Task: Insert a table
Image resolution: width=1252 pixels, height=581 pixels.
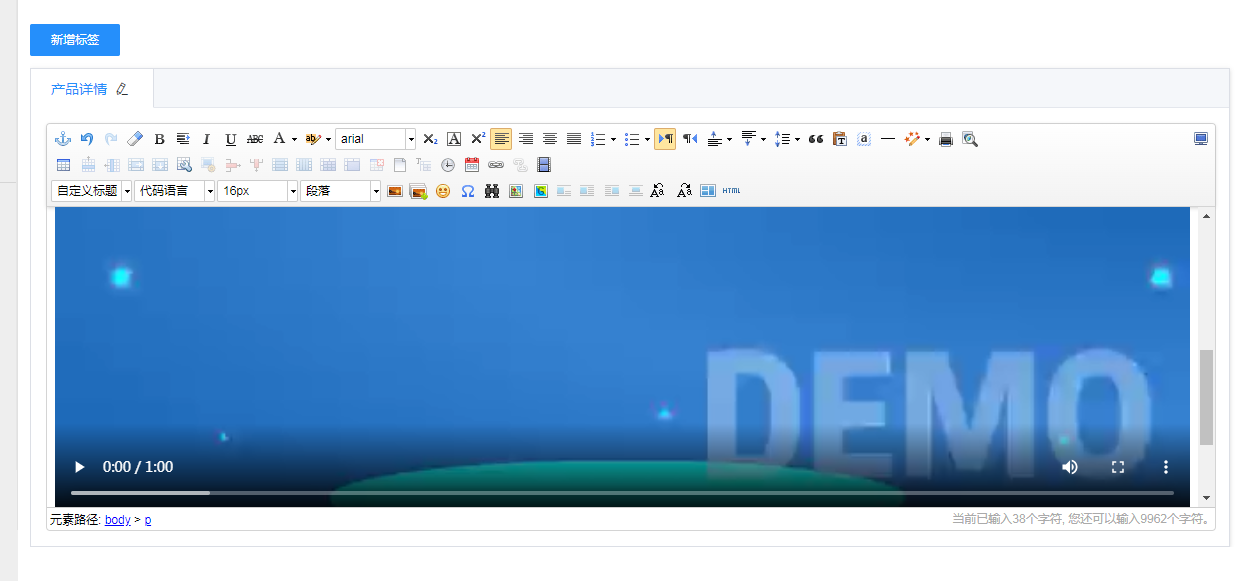Action: [x=63, y=165]
